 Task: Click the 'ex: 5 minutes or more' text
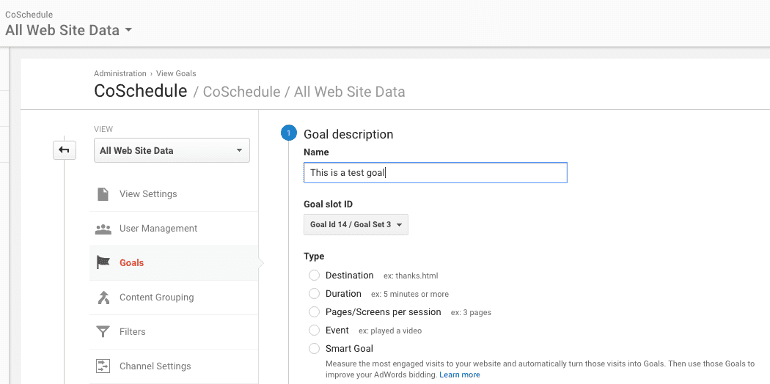(x=410, y=294)
